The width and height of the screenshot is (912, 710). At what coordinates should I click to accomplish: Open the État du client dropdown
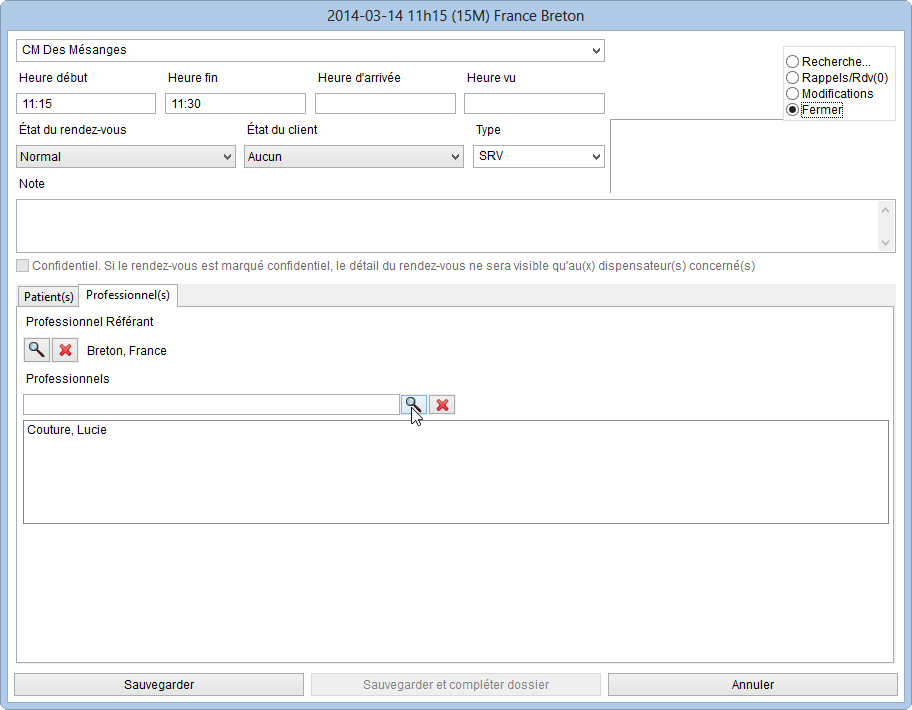click(354, 157)
